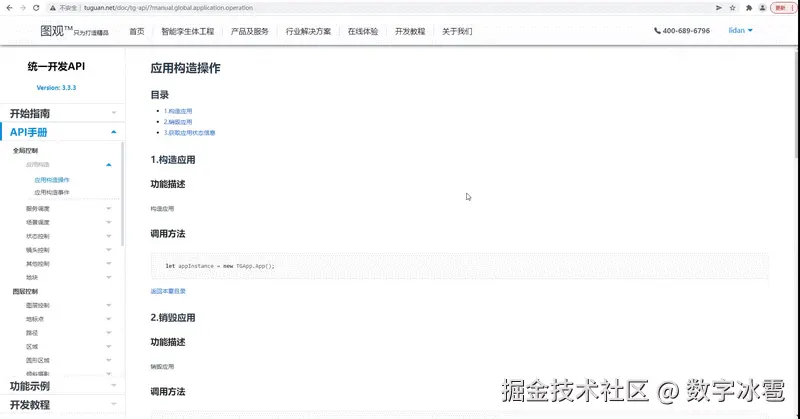The height and width of the screenshot is (419, 800).
Task: Open the browser profile avatar icon
Action: 762,8
